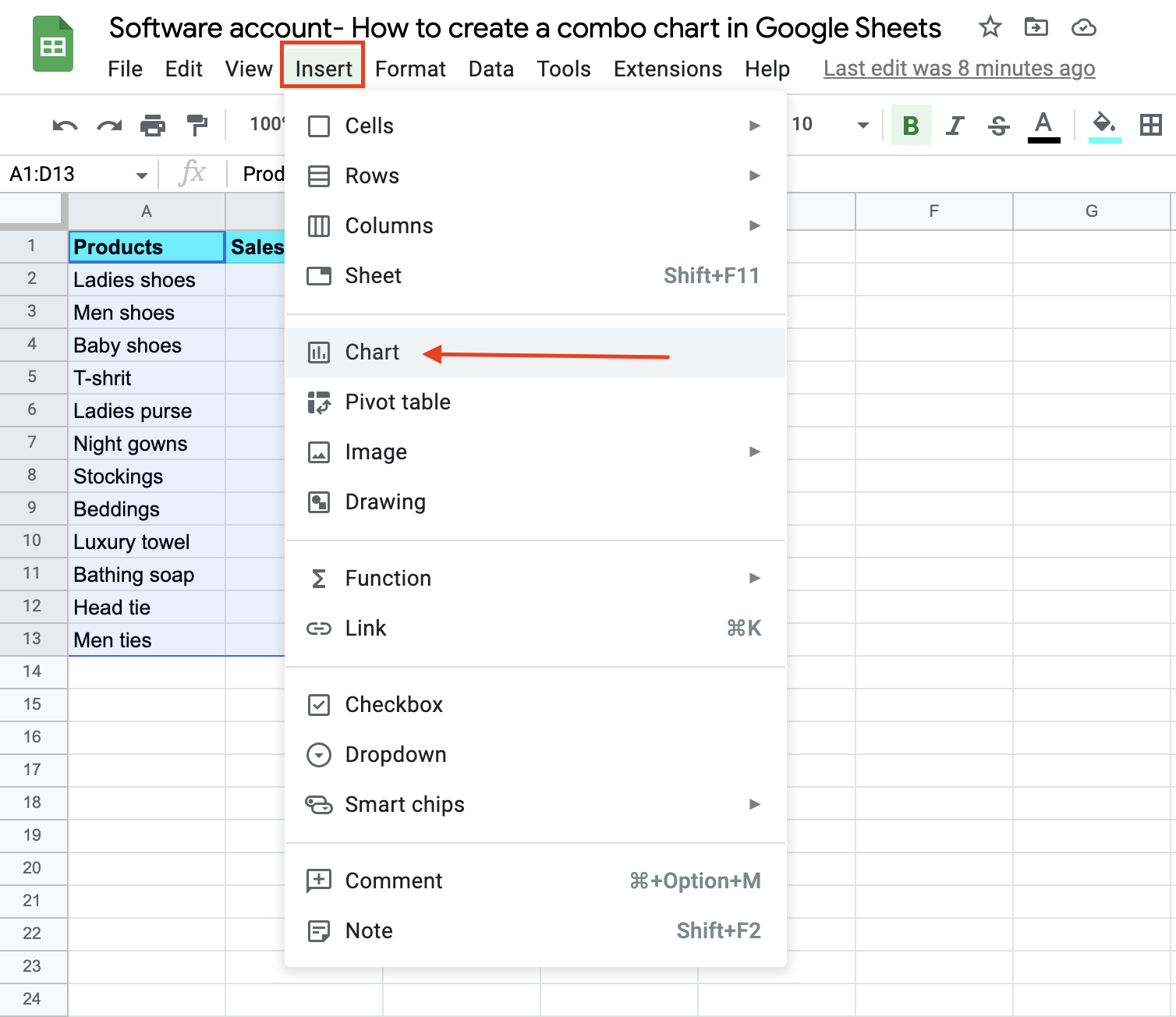The width and height of the screenshot is (1176, 1017).
Task: Open the Tools menu
Action: [x=563, y=69]
